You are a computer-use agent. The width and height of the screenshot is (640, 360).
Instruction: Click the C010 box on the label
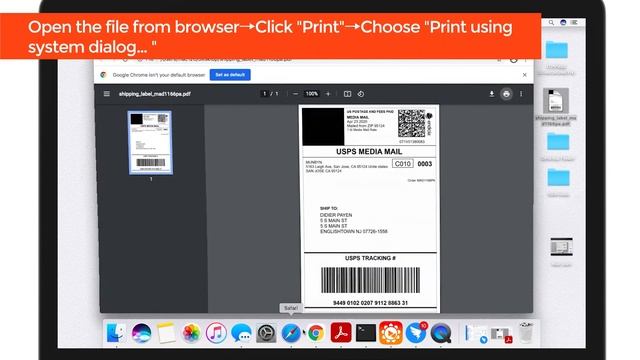tap(402, 164)
